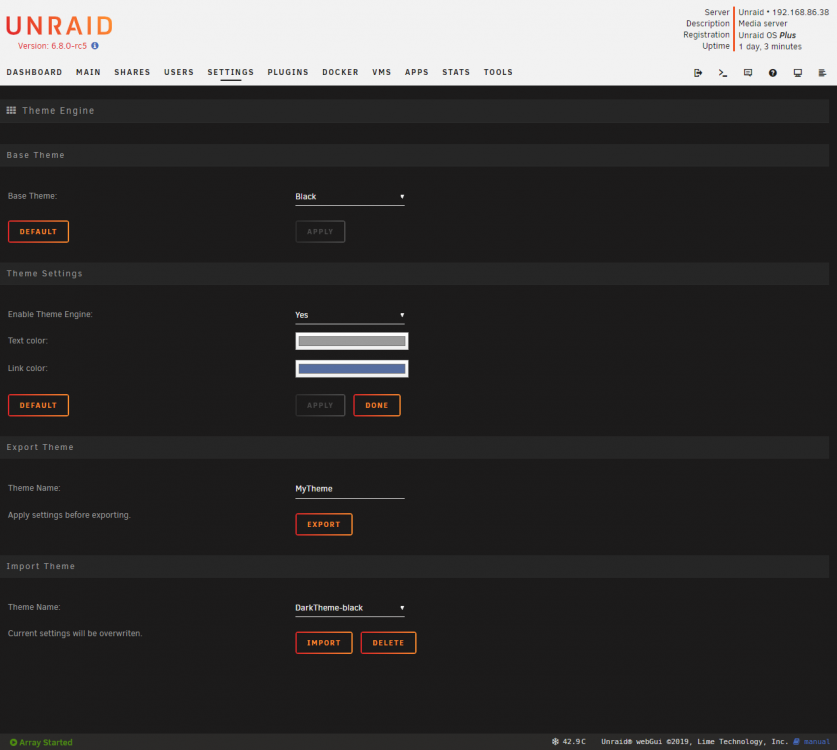Go to the Dashboard tab
Image resolution: width=837 pixels, height=750 pixels.
click(34, 72)
